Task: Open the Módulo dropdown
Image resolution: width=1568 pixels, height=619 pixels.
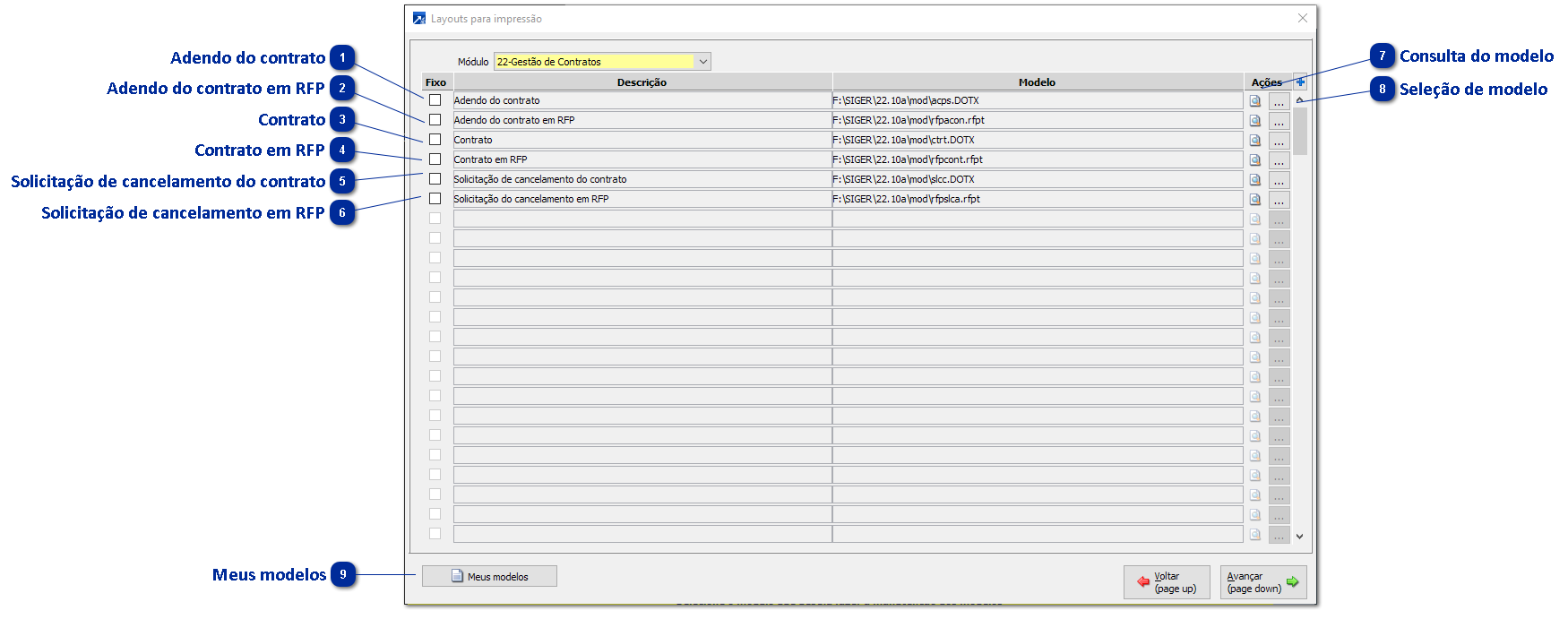Action: pyautogui.click(x=703, y=62)
